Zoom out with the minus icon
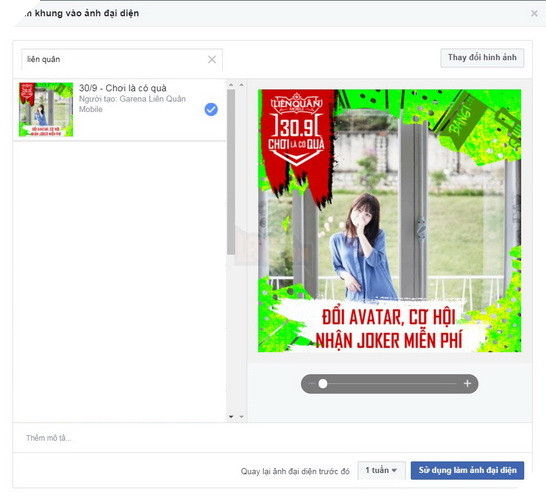This screenshot has height=500, width=546. (311, 383)
